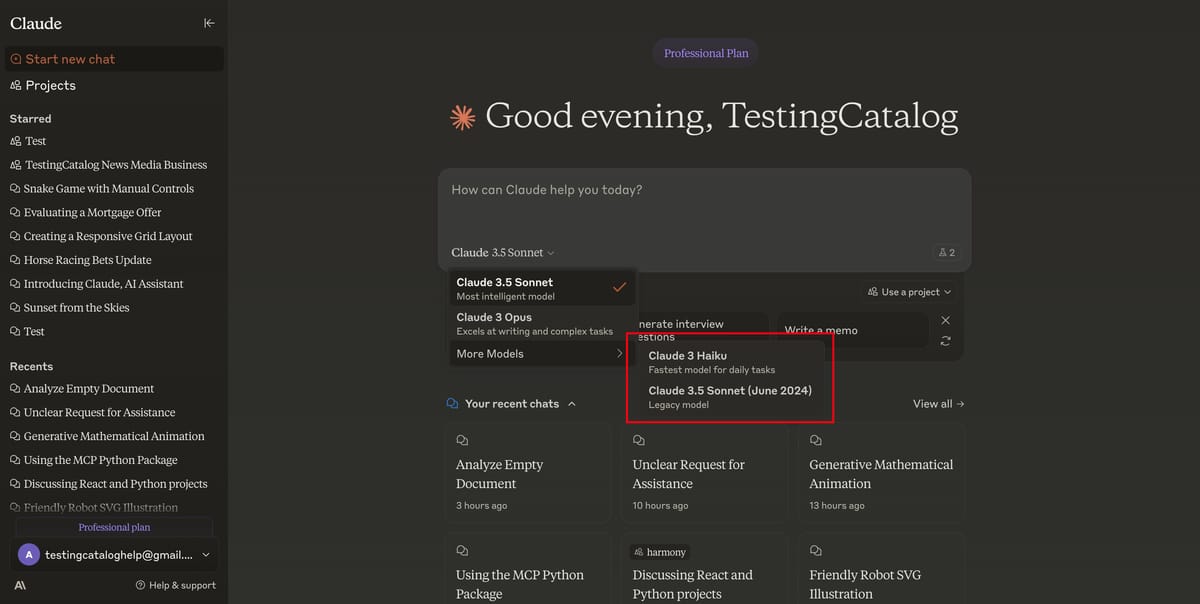
Task: Dismiss suggested prompts via the X icon
Action: 945,320
